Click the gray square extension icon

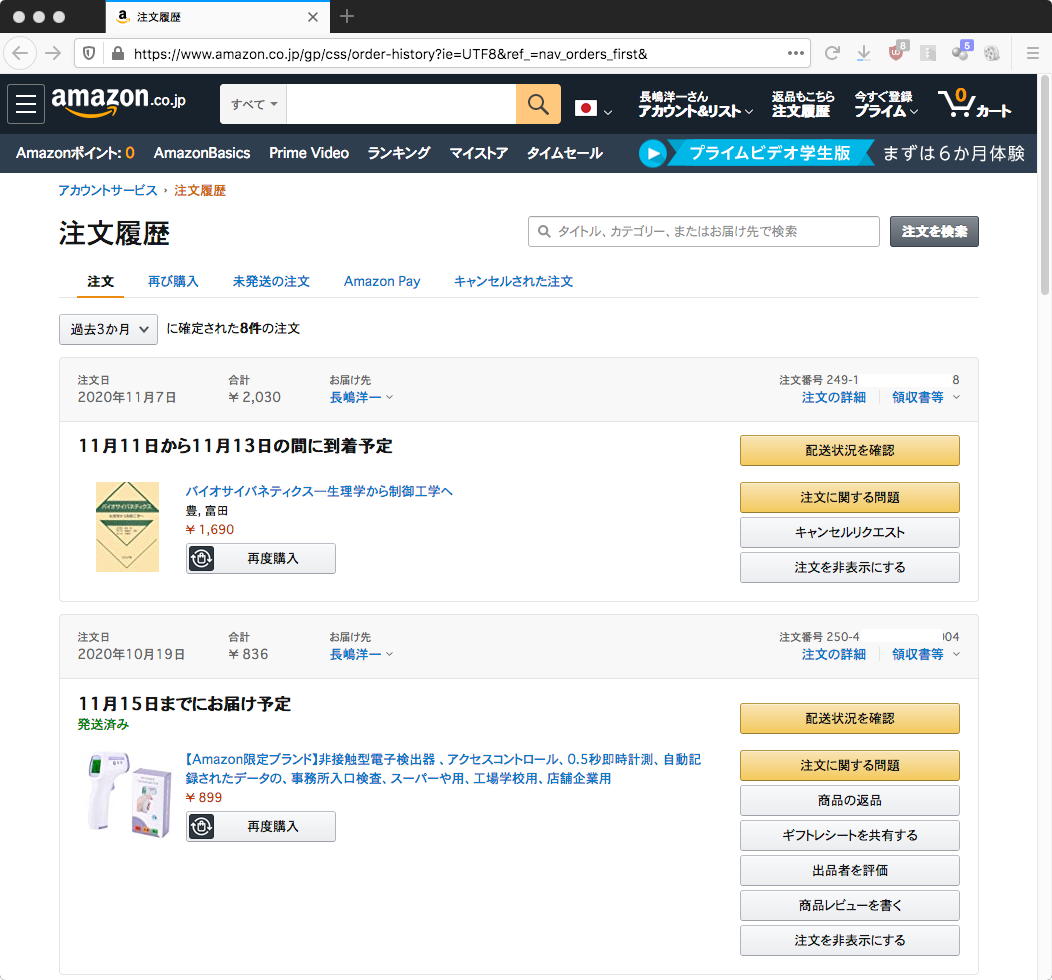[x=928, y=53]
